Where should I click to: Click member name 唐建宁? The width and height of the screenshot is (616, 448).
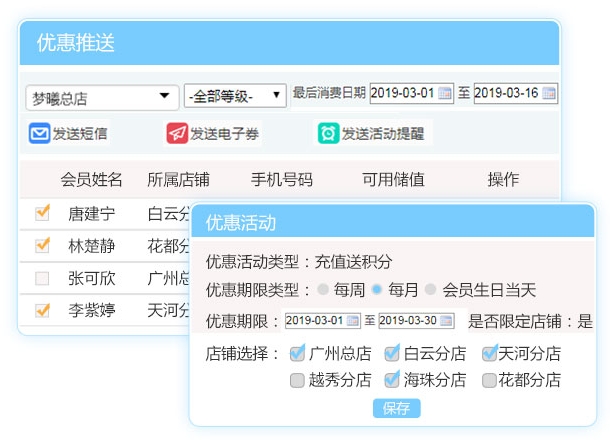click(x=92, y=214)
